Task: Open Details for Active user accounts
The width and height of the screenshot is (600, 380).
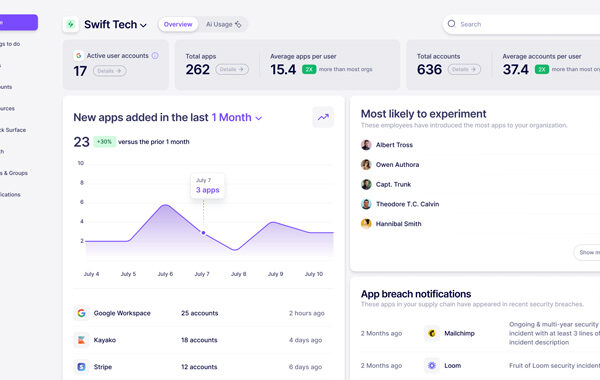Action: coord(109,71)
